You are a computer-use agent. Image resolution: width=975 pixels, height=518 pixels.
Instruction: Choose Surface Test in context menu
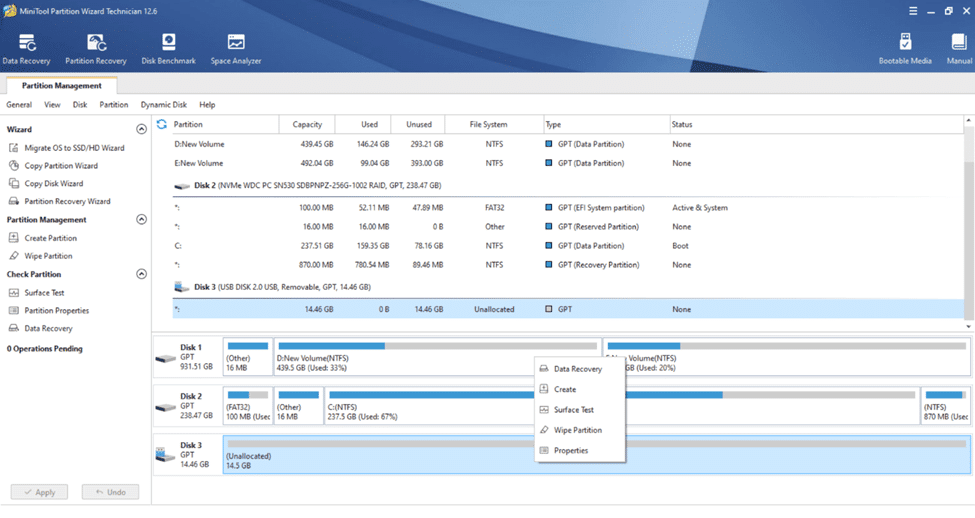tap(580, 410)
